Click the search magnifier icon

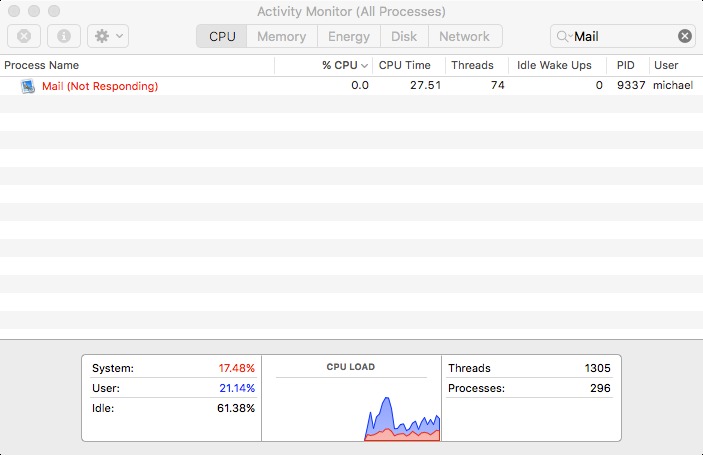click(562, 36)
